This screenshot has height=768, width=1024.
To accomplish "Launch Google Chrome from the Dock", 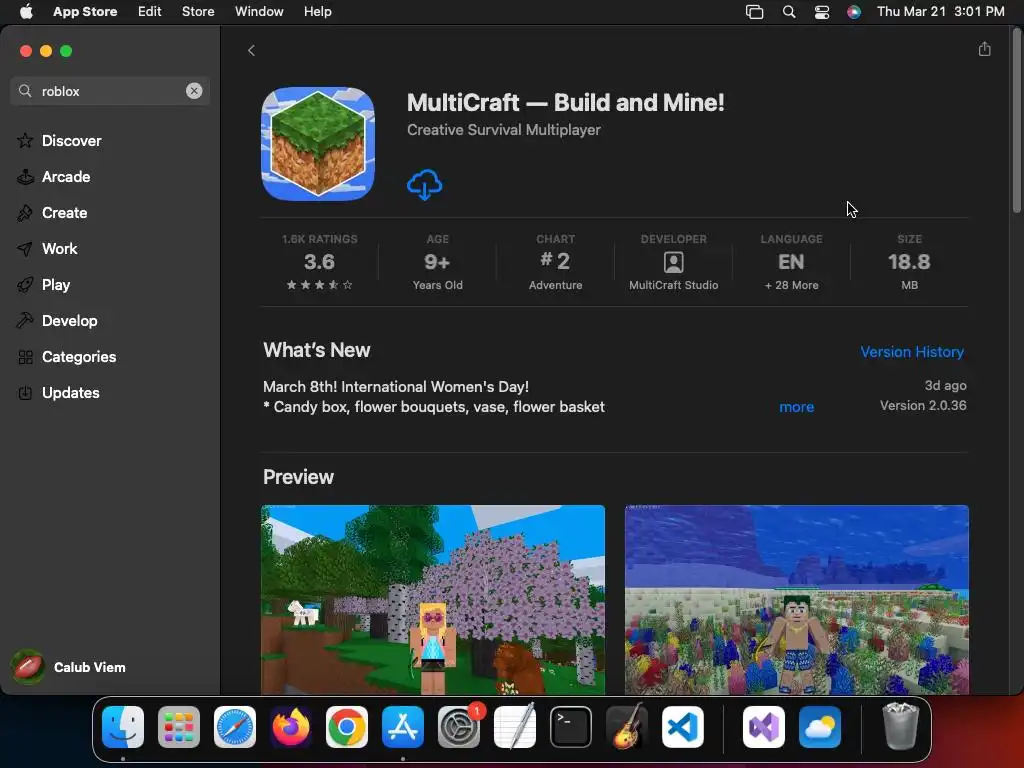I will 347,726.
